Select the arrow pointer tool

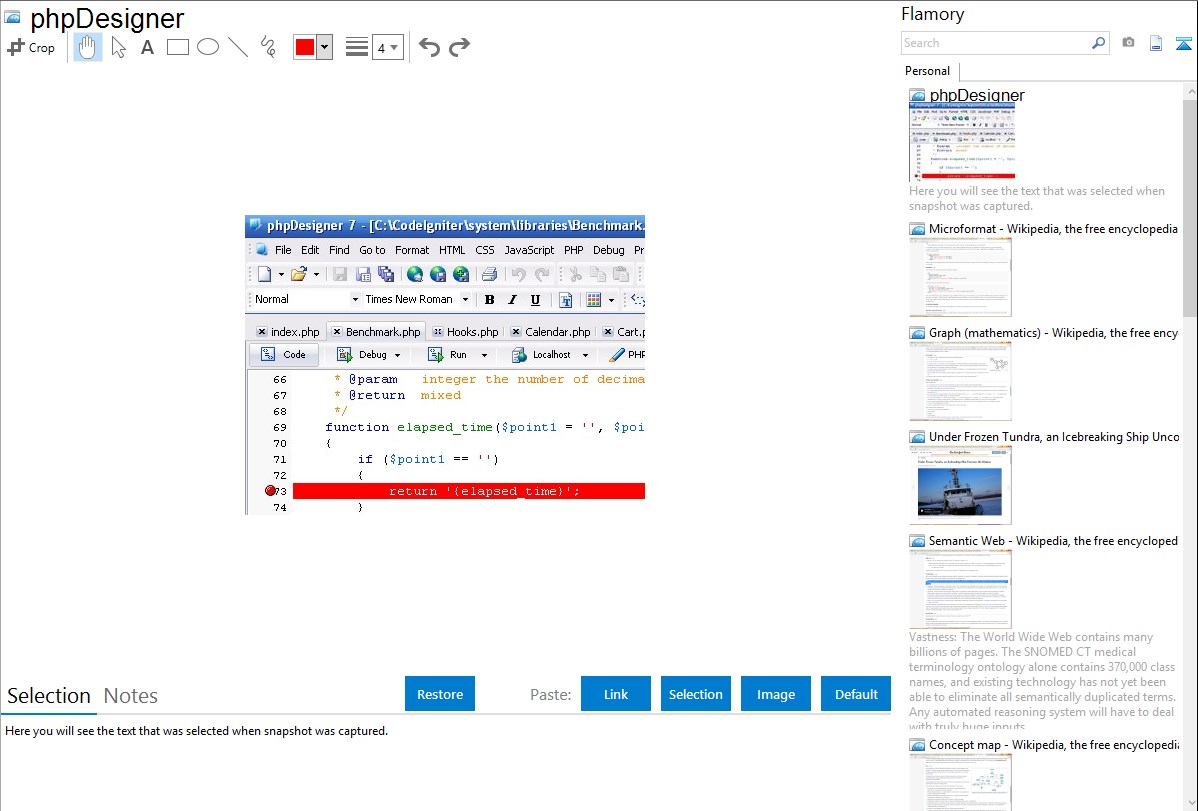118,47
